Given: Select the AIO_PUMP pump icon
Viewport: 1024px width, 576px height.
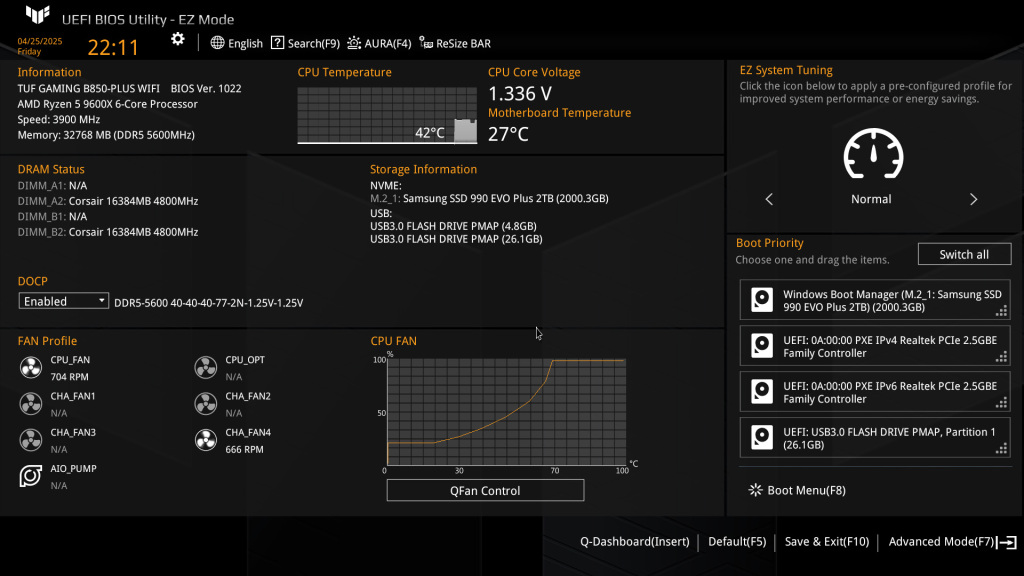Looking at the screenshot, I should pos(31,476).
